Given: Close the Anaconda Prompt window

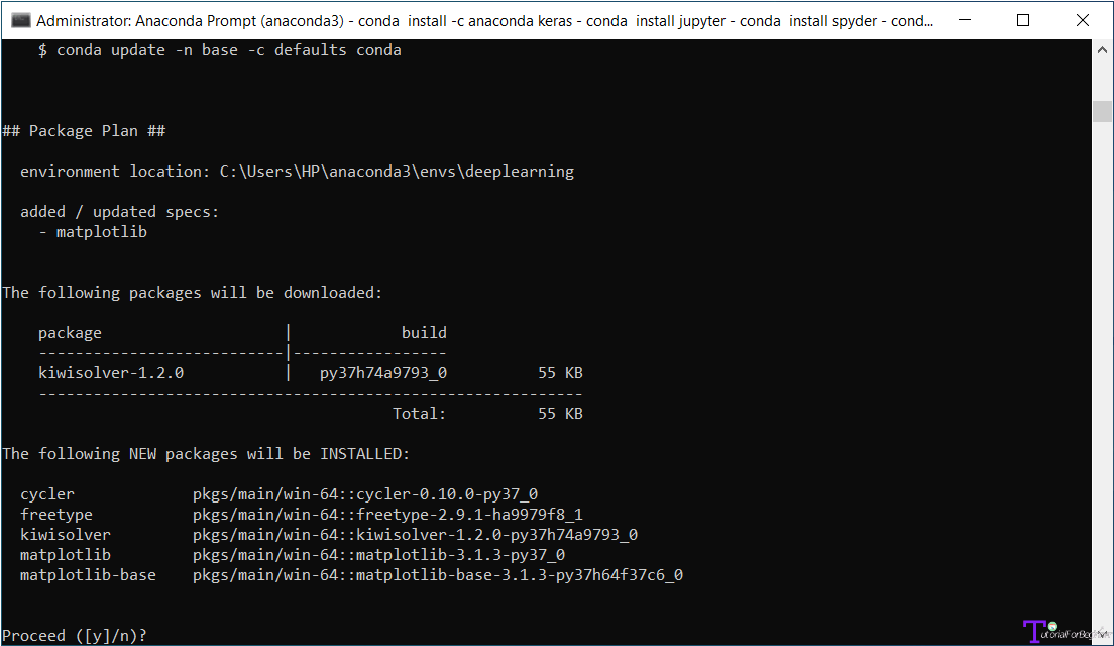Looking at the screenshot, I should click(1083, 20).
